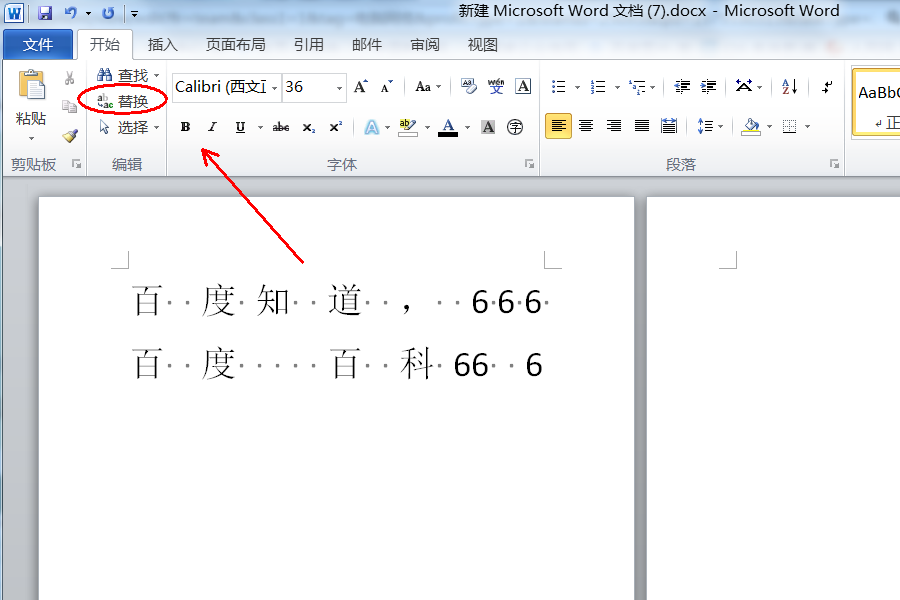Apply strikethrough formatting
Screen dimensions: 900x600
coord(281,127)
